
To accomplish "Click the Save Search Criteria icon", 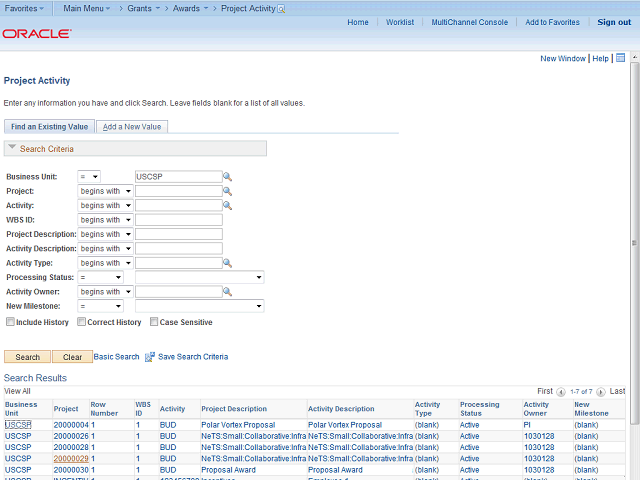I will [x=149, y=357].
